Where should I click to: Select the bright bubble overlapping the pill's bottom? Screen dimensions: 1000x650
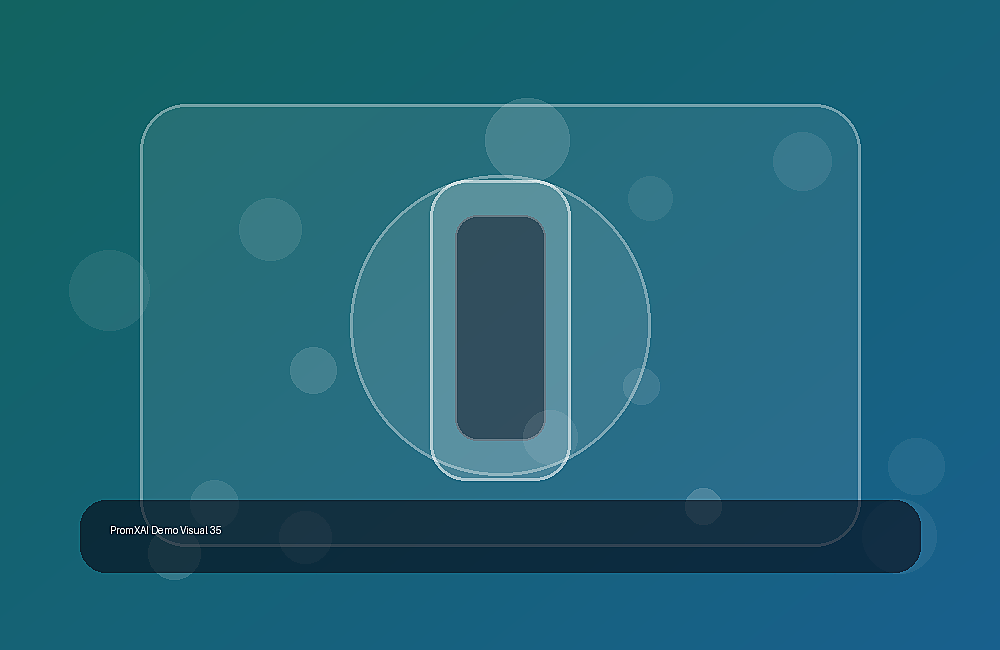550,438
